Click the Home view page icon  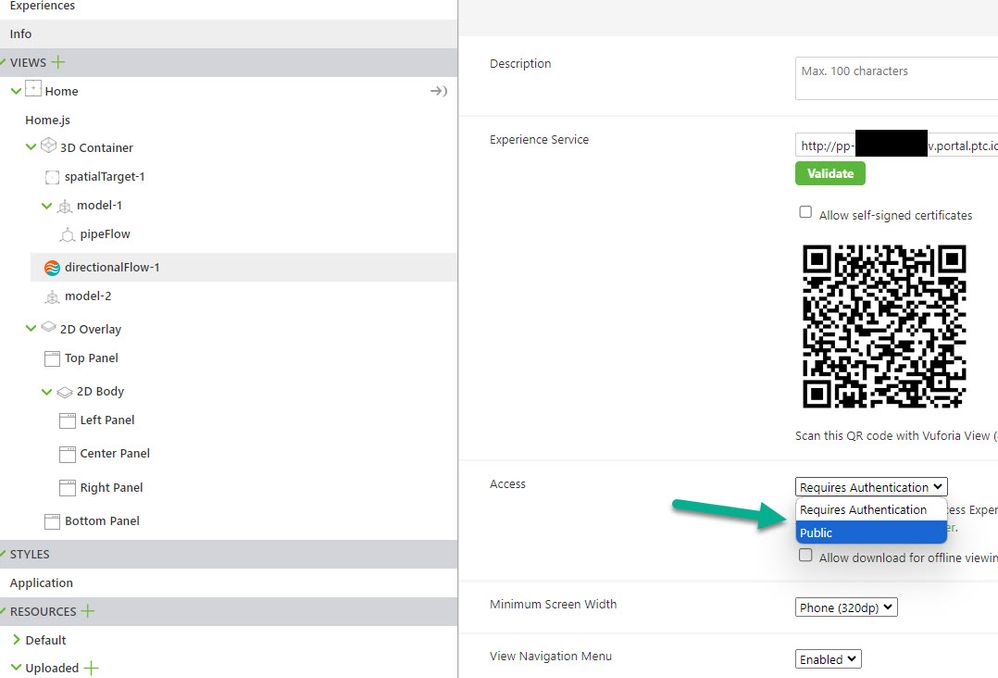(33, 88)
